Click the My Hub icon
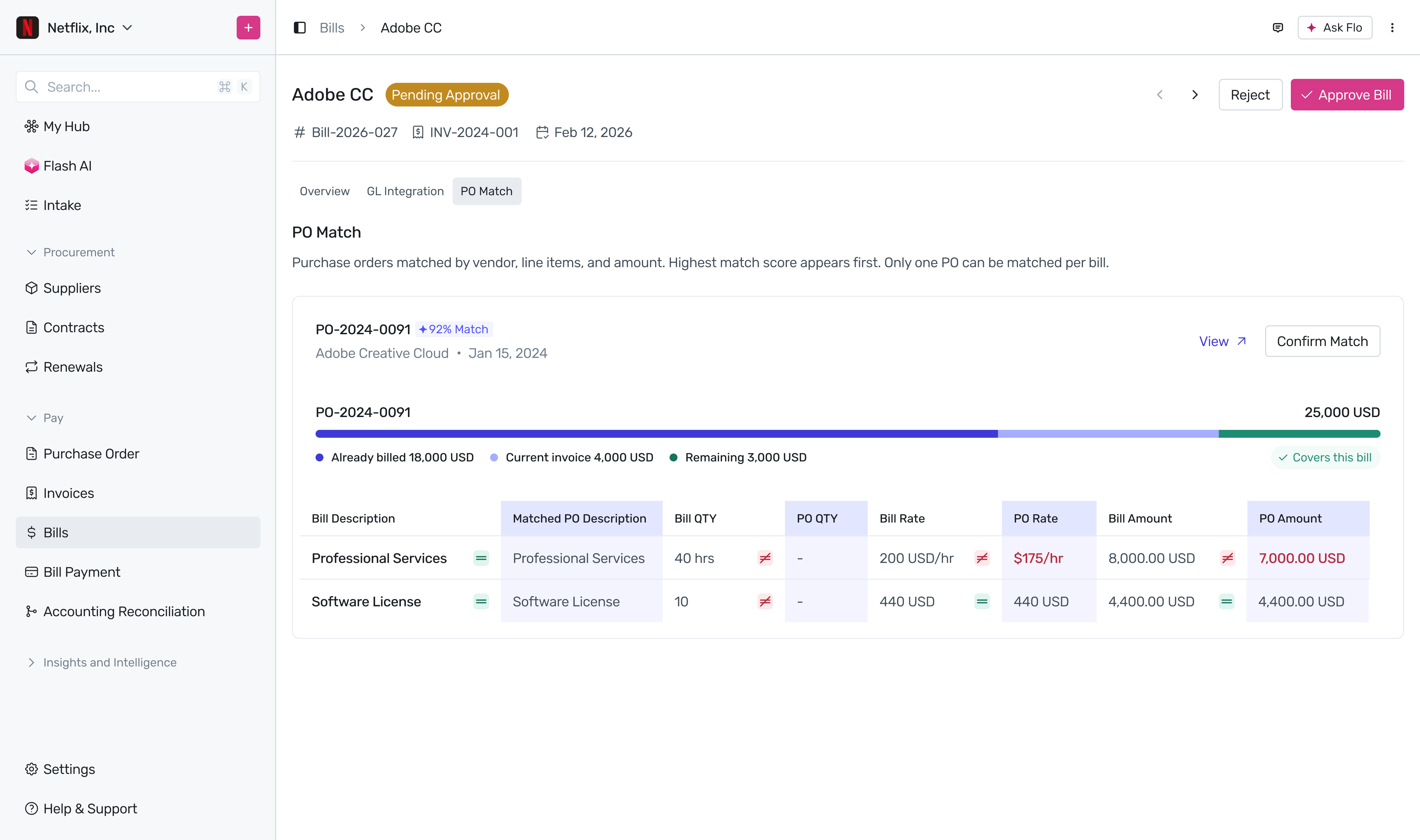 31,126
